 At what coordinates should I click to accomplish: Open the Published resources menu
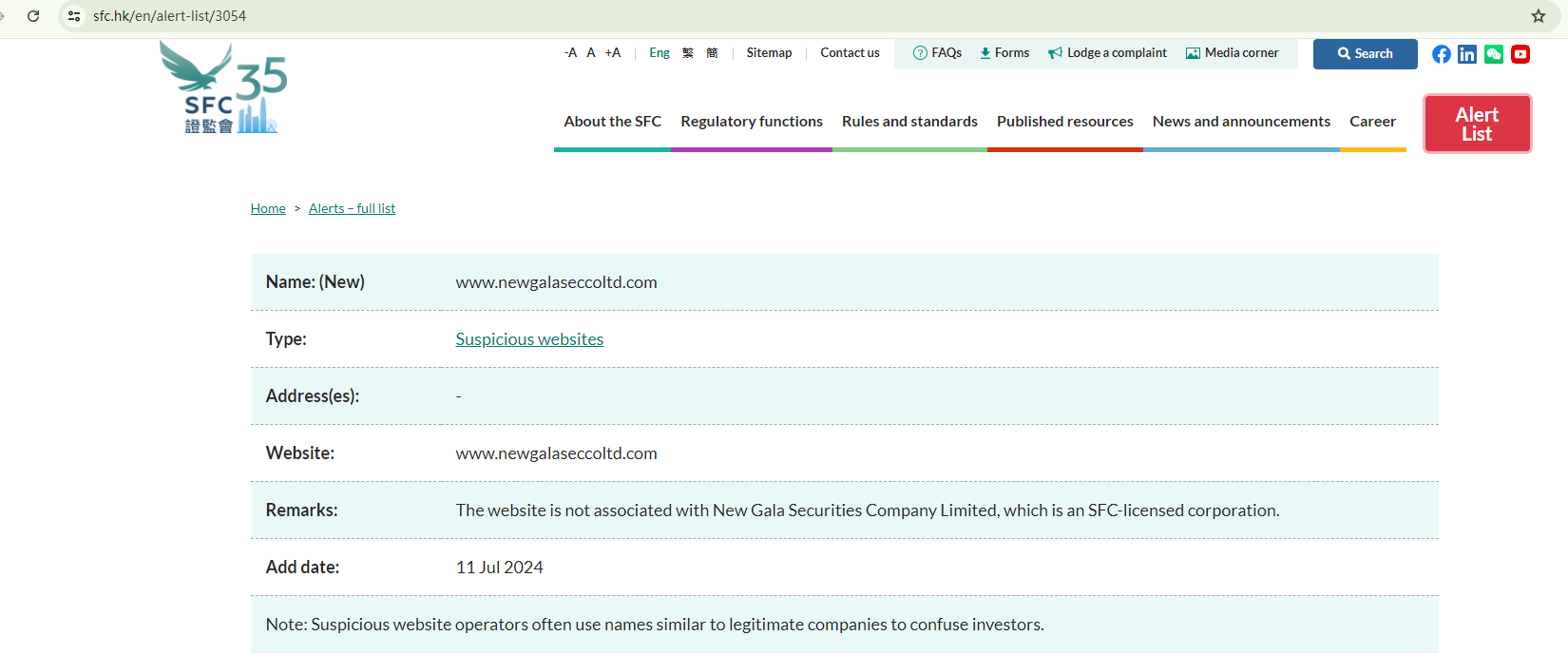tap(1064, 122)
